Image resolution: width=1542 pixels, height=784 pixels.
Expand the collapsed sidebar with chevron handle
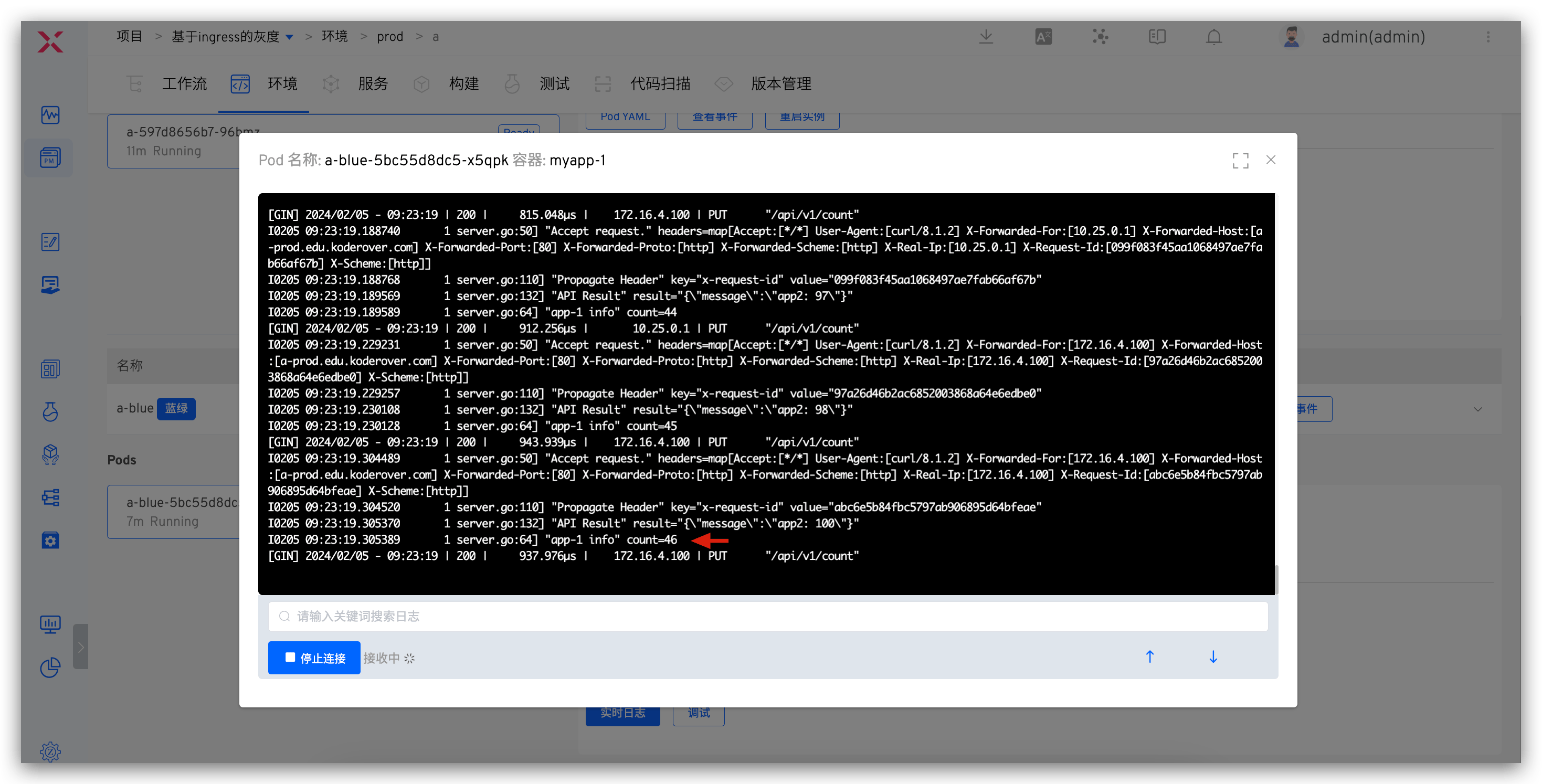[x=81, y=647]
